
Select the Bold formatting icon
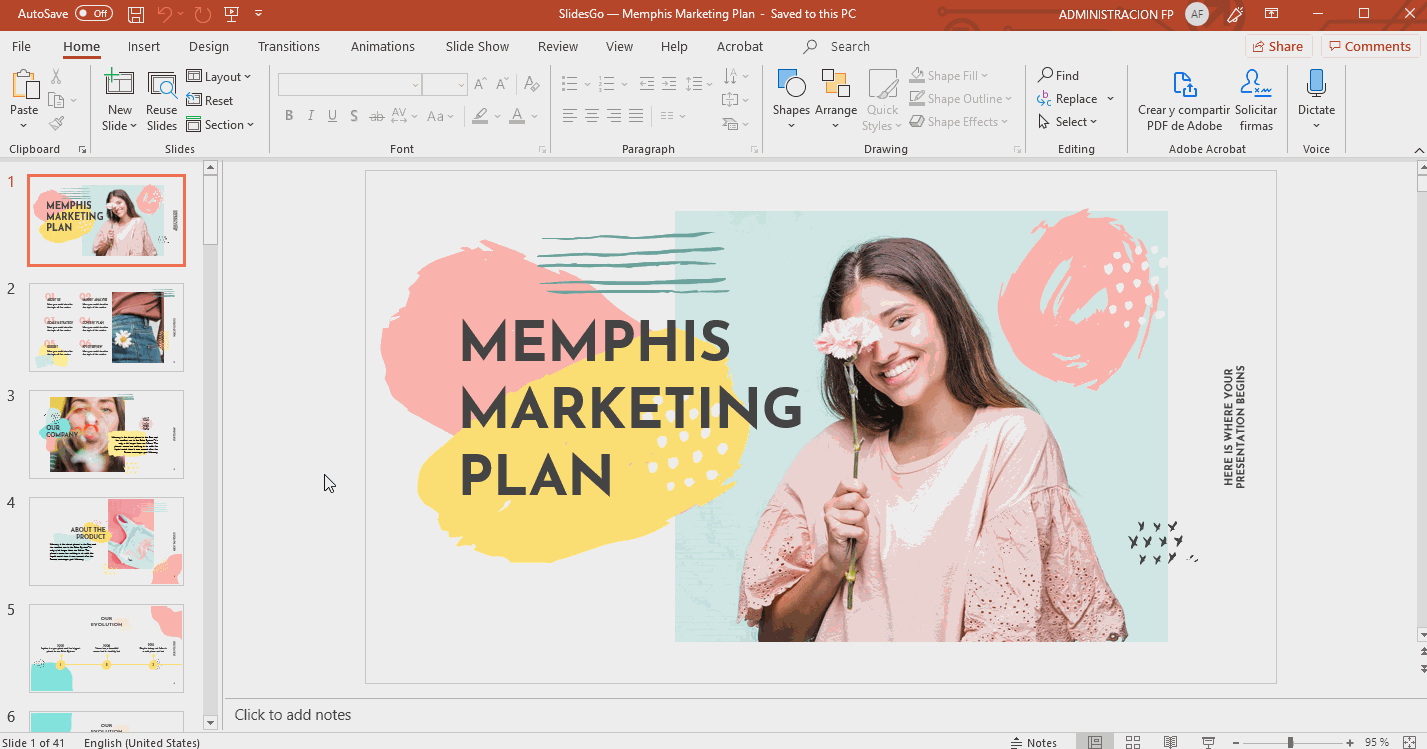[289, 116]
